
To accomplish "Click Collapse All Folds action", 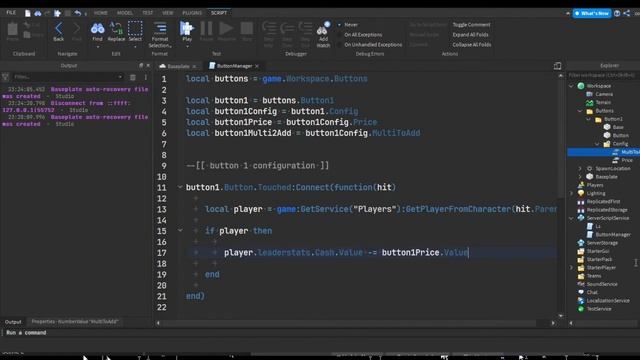I will (x=472, y=44).
